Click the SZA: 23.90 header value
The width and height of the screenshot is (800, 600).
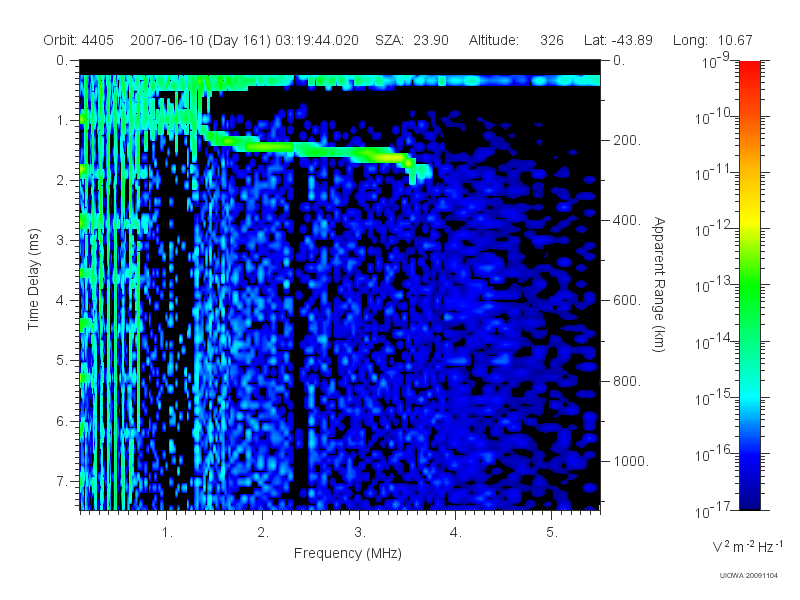[x=412, y=40]
